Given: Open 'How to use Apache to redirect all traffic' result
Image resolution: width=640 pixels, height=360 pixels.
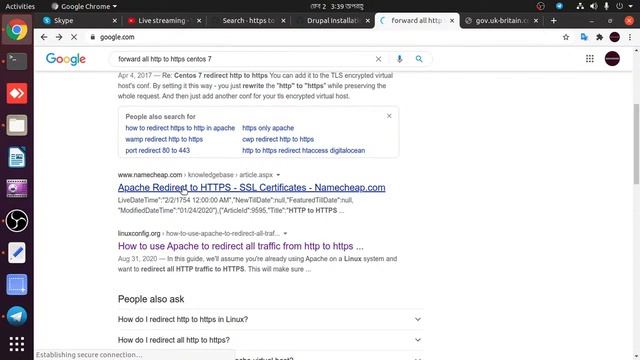Looking at the screenshot, I should click(240, 246).
